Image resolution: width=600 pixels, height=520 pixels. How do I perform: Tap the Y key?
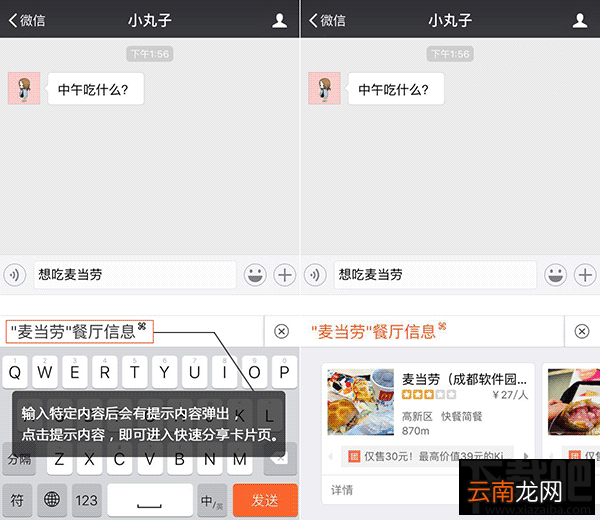(165, 372)
